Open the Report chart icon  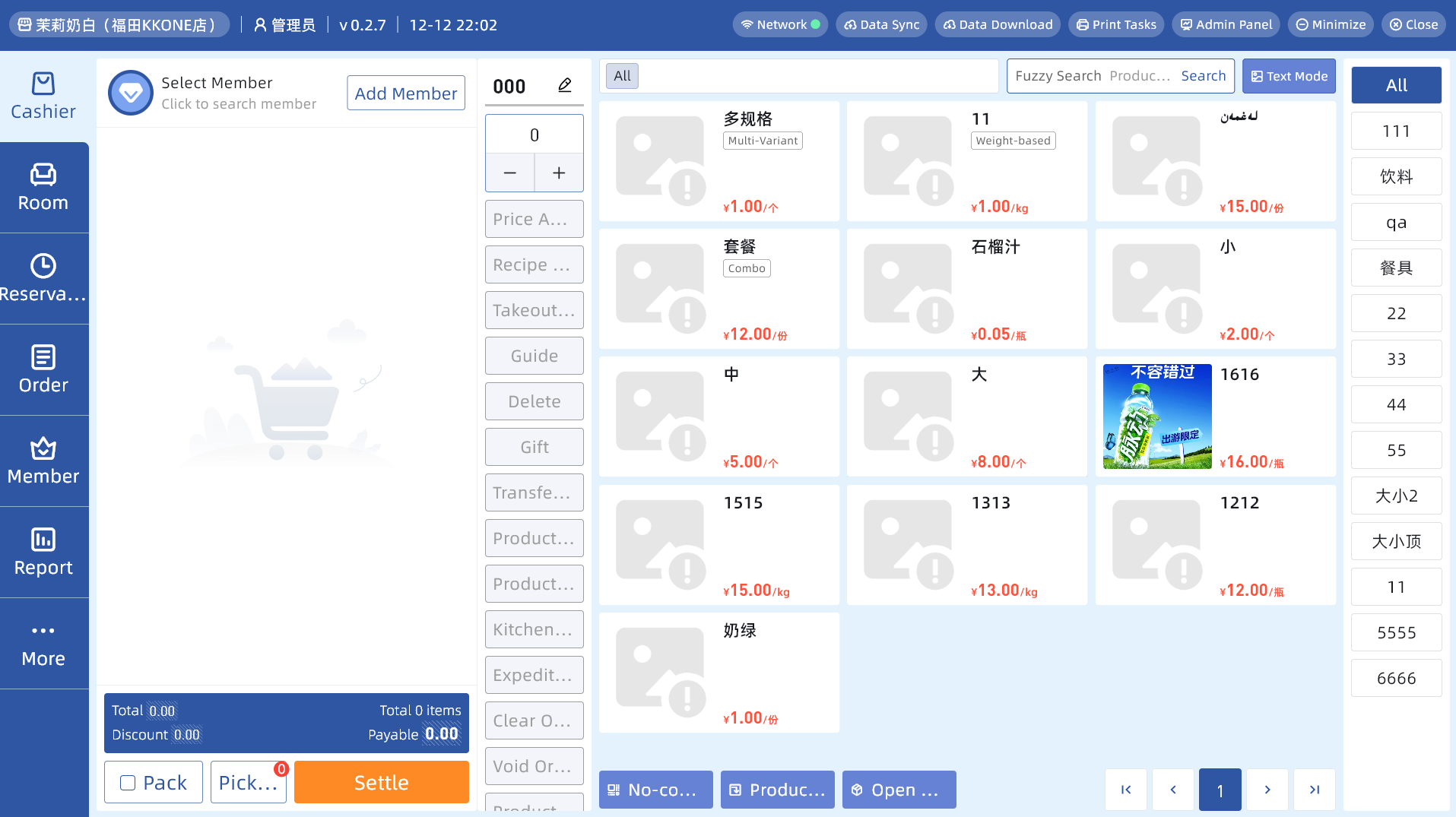(43, 540)
